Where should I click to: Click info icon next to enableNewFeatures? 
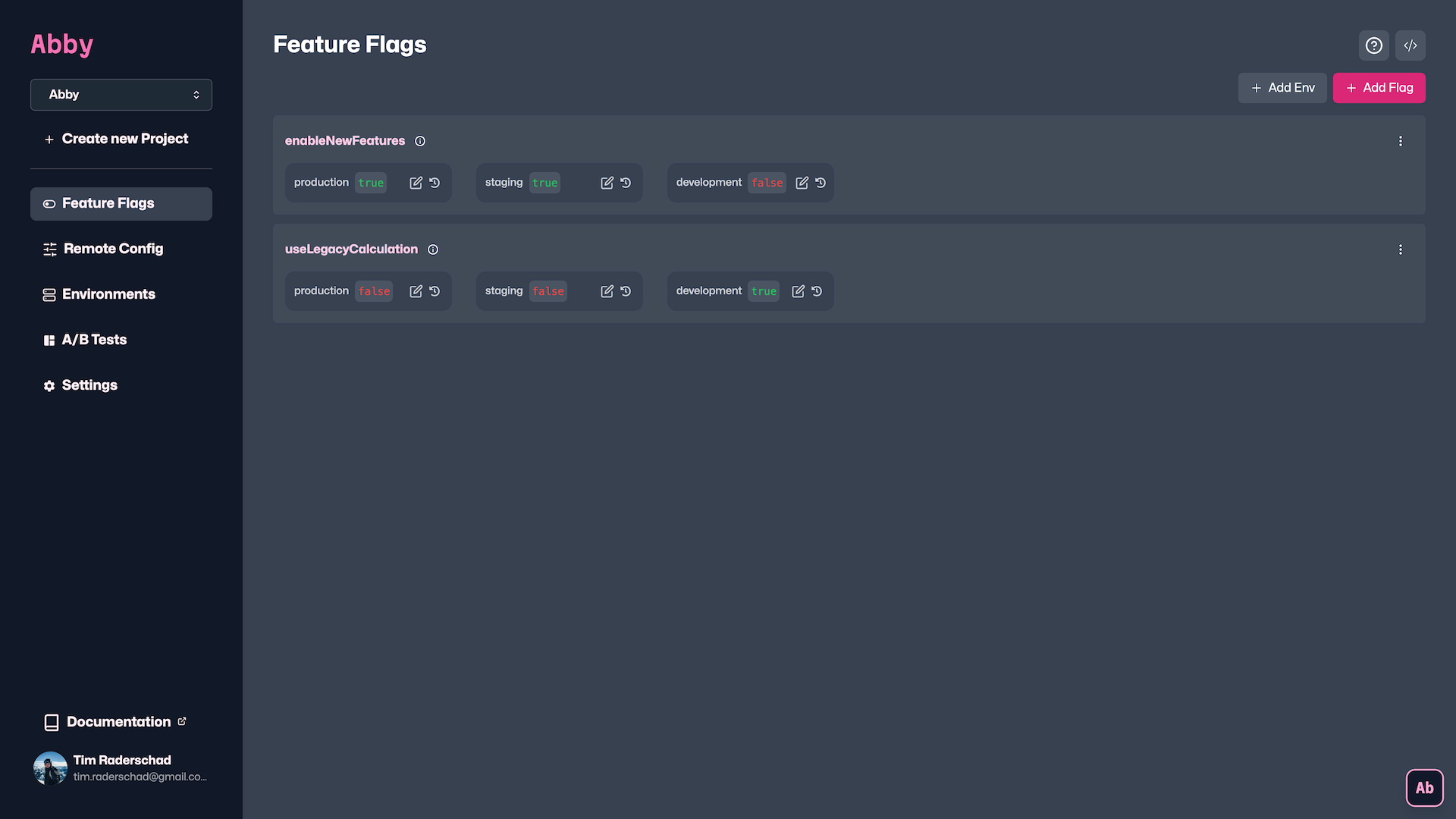pyautogui.click(x=420, y=141)
